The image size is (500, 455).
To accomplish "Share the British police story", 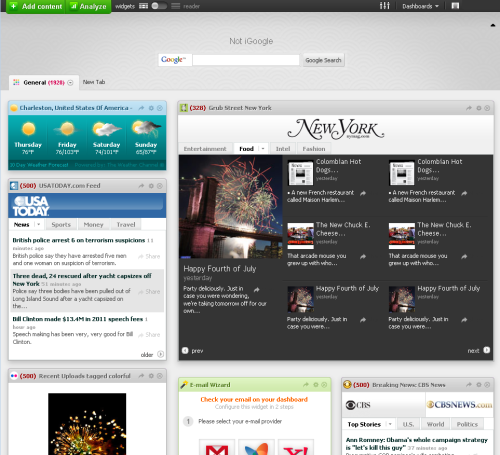I will (149, 256).
